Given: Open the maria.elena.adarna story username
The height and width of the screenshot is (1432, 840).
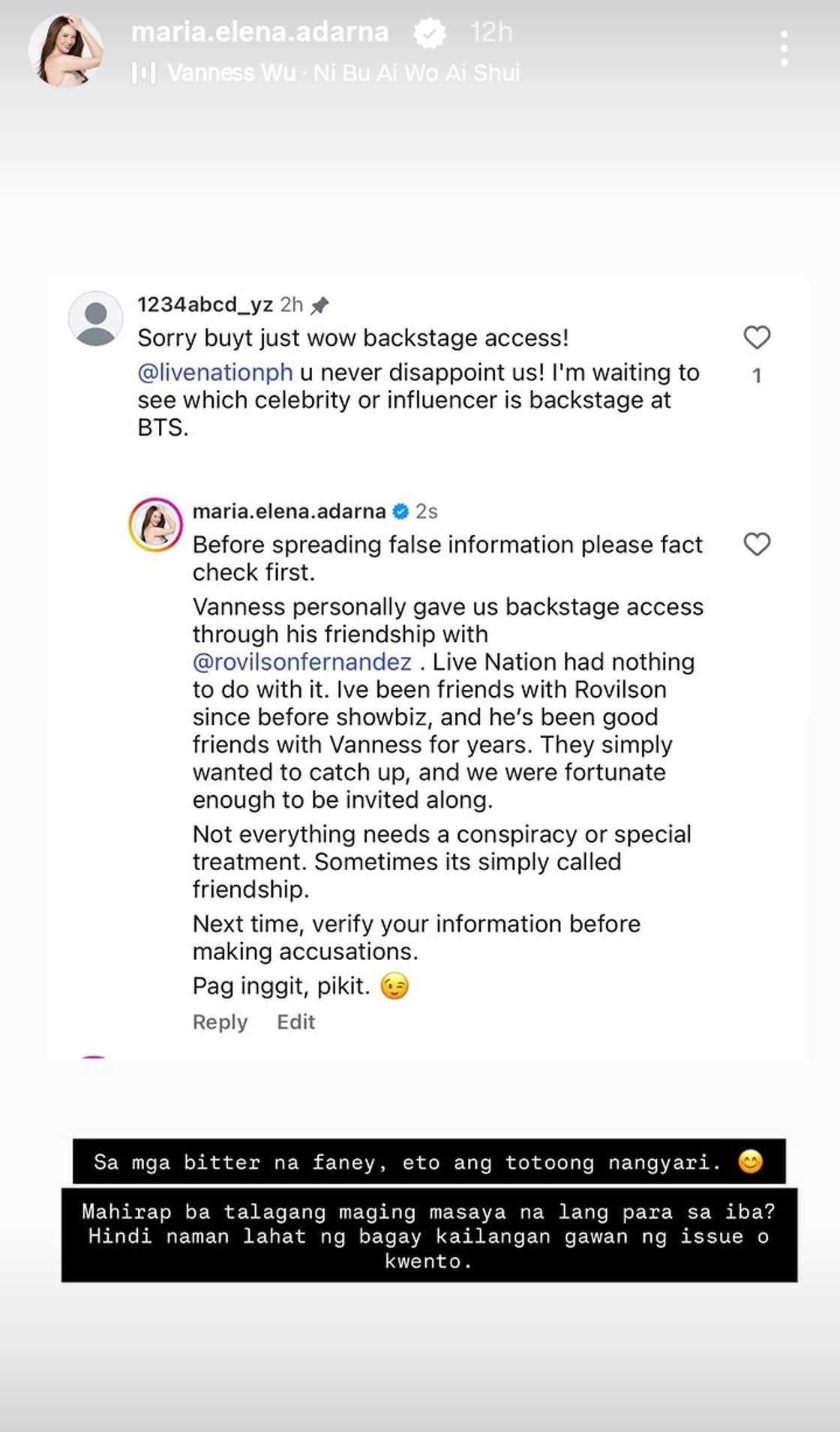Looking at the screenshot, I should tap(260, 32).
